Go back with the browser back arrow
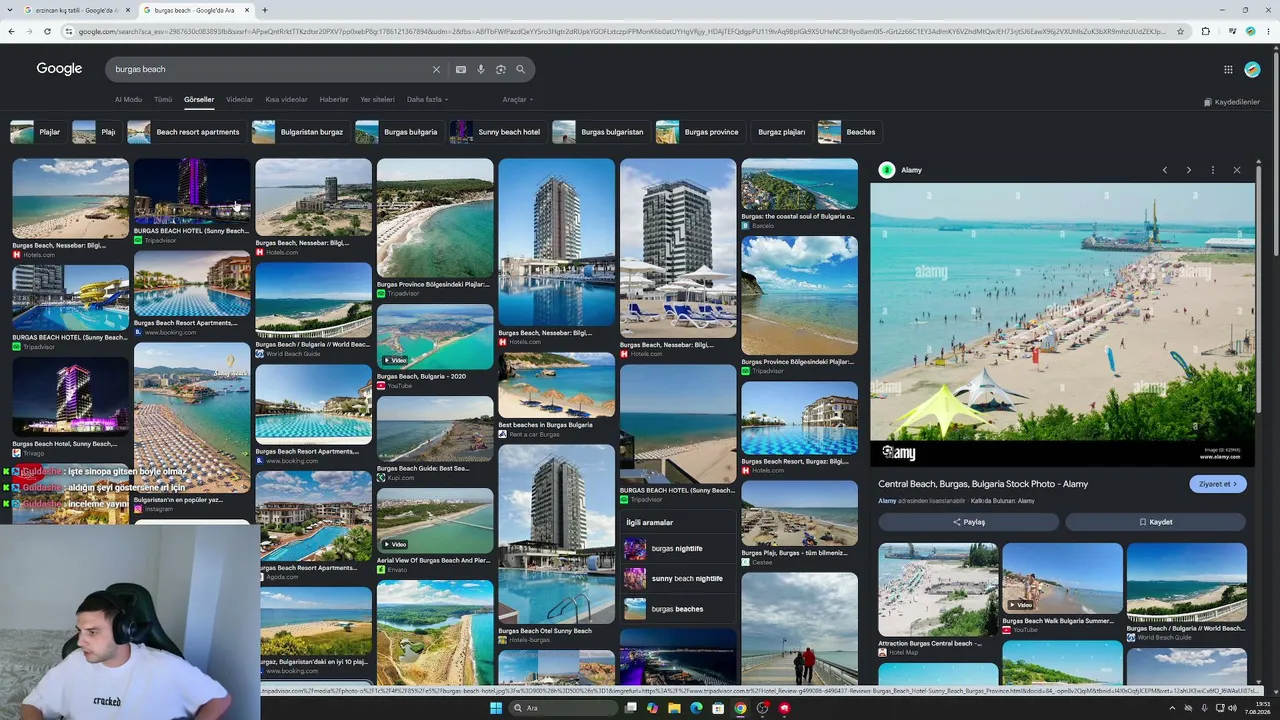The width and height of the screenshot is (1280, 720). (x=11, y=31)
